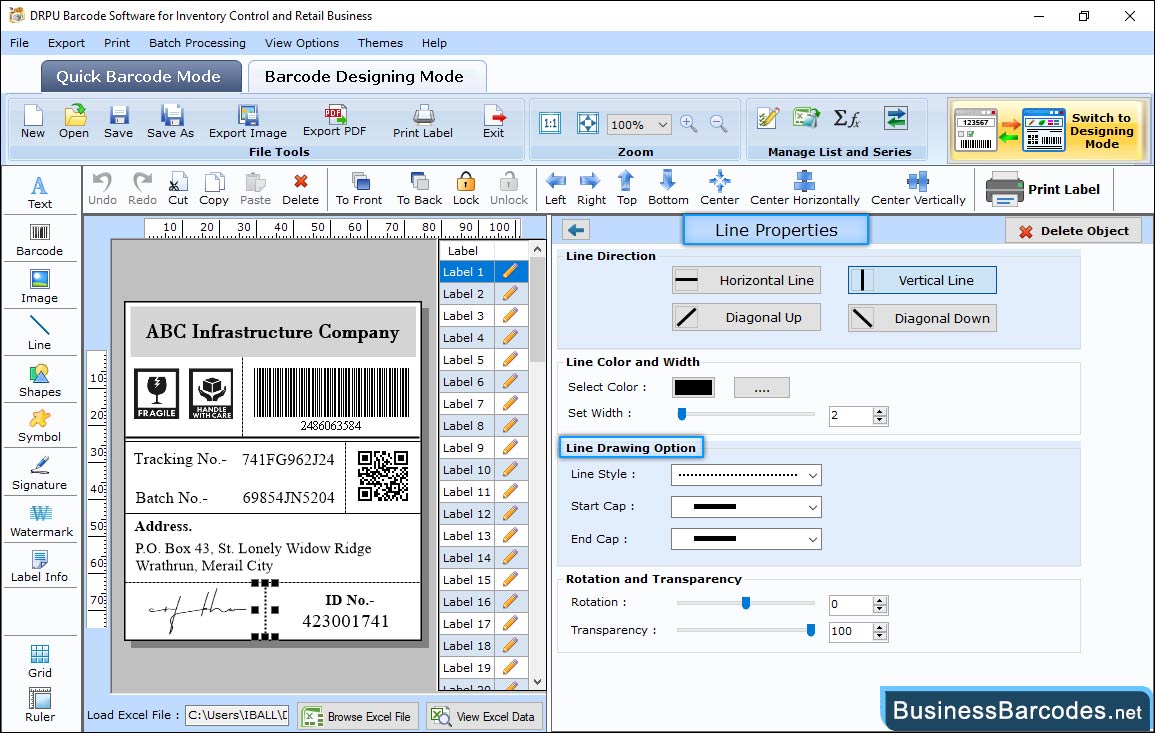Open the Line Style dropdown
This screenshot has width=1155, height=733.
click(746, 475)
